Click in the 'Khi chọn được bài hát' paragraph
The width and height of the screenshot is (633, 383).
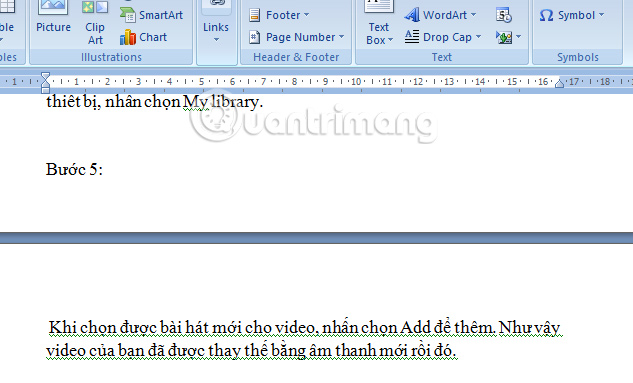click(x=303, y=339)
